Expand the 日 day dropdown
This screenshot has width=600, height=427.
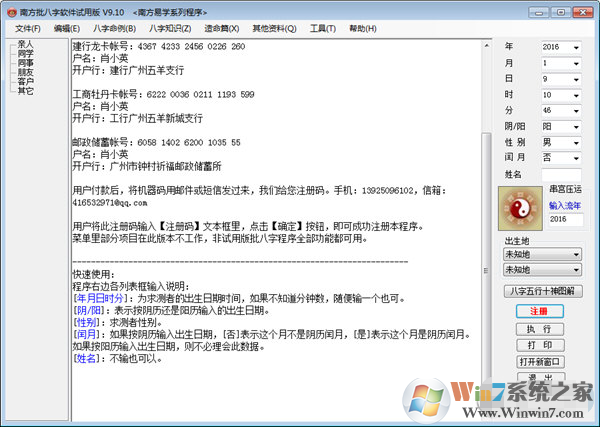click(576, 80)
